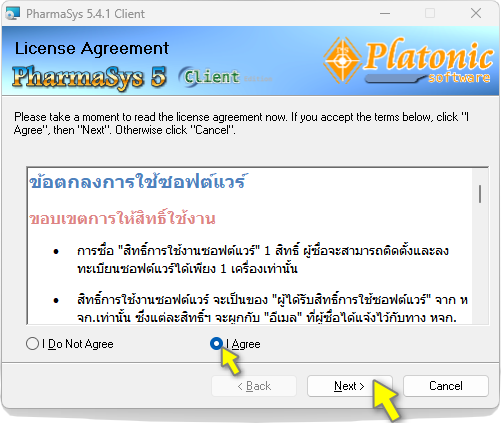This screenshot has height=423, width=501.
Task: Click the license text scrollbar thumb
Action: pyautogui.click(x=480, y=194)
